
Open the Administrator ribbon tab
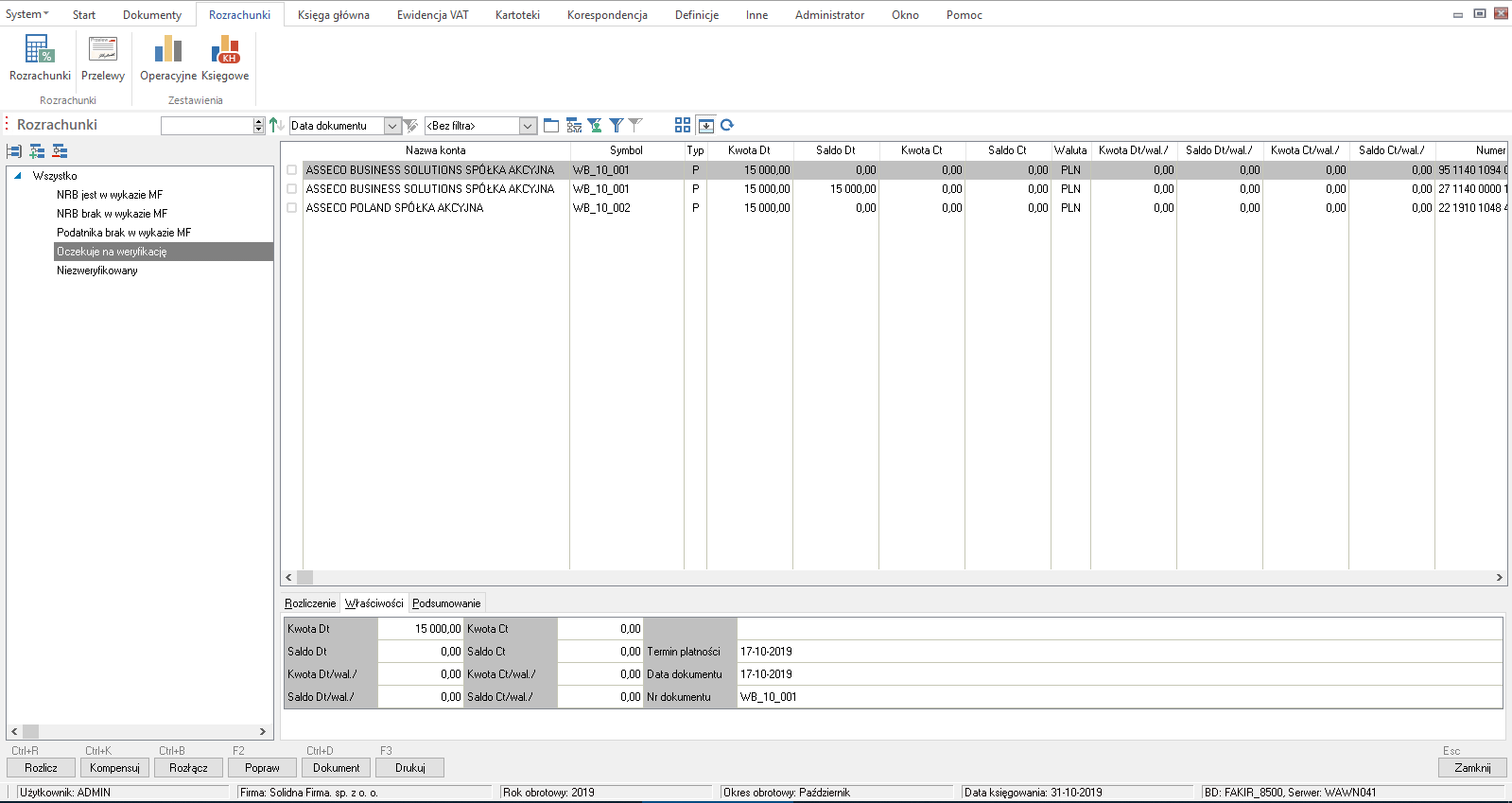[x=829, y=14]
